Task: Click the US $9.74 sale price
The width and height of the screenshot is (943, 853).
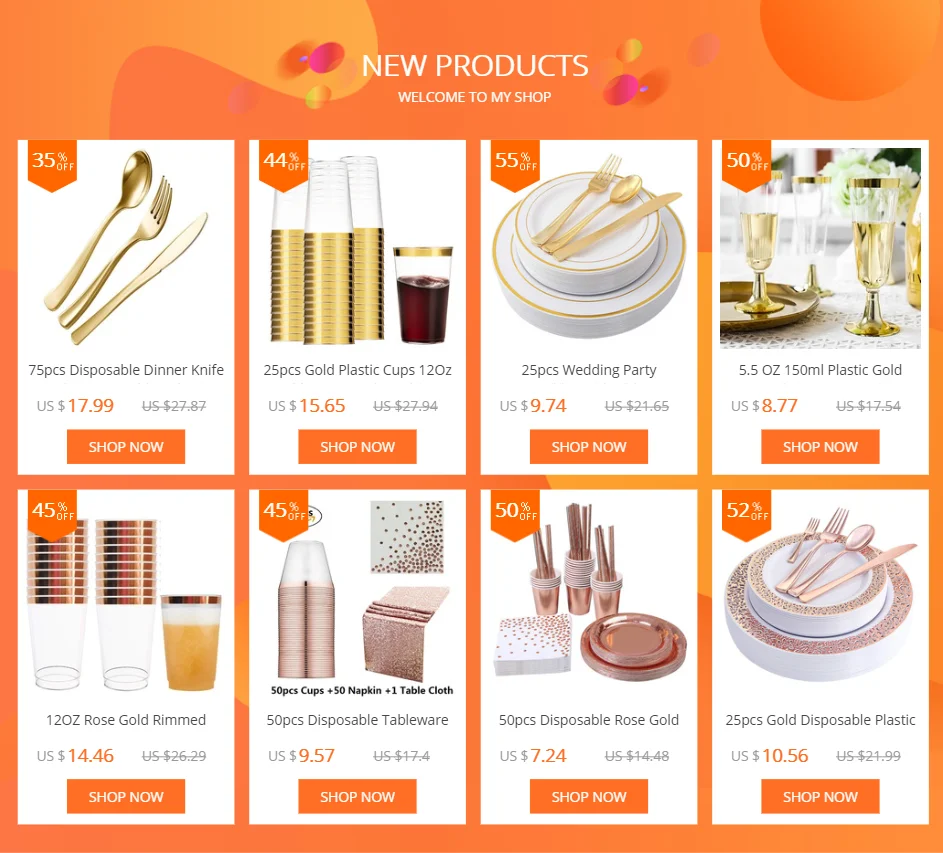Action: 533,405
